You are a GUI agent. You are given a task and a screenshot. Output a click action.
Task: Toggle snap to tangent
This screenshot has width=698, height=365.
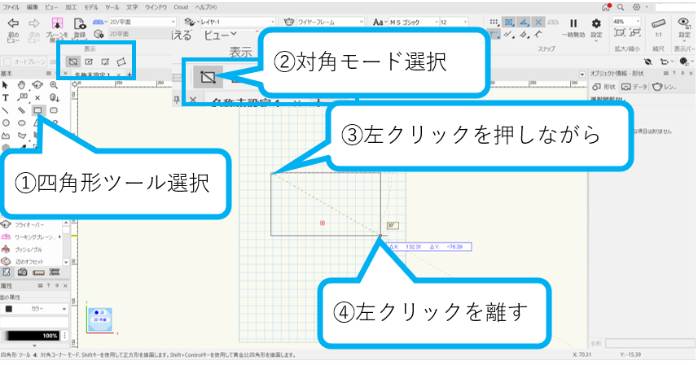tap(539, 34)
